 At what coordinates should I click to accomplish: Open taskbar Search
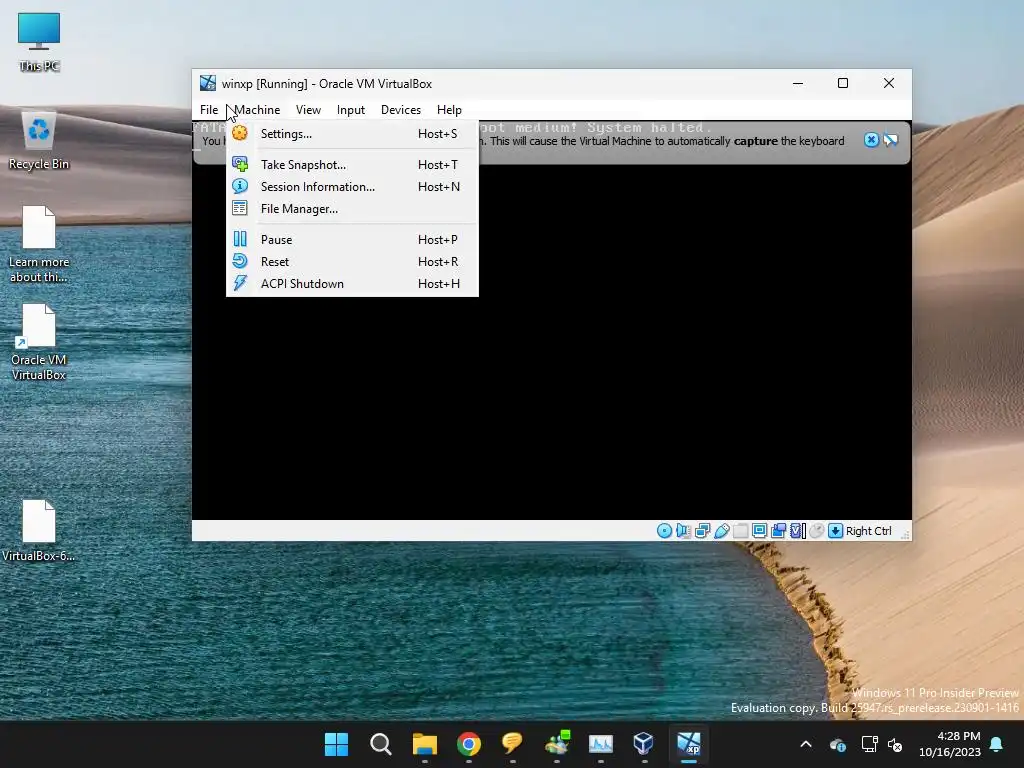tap(381, 744)
